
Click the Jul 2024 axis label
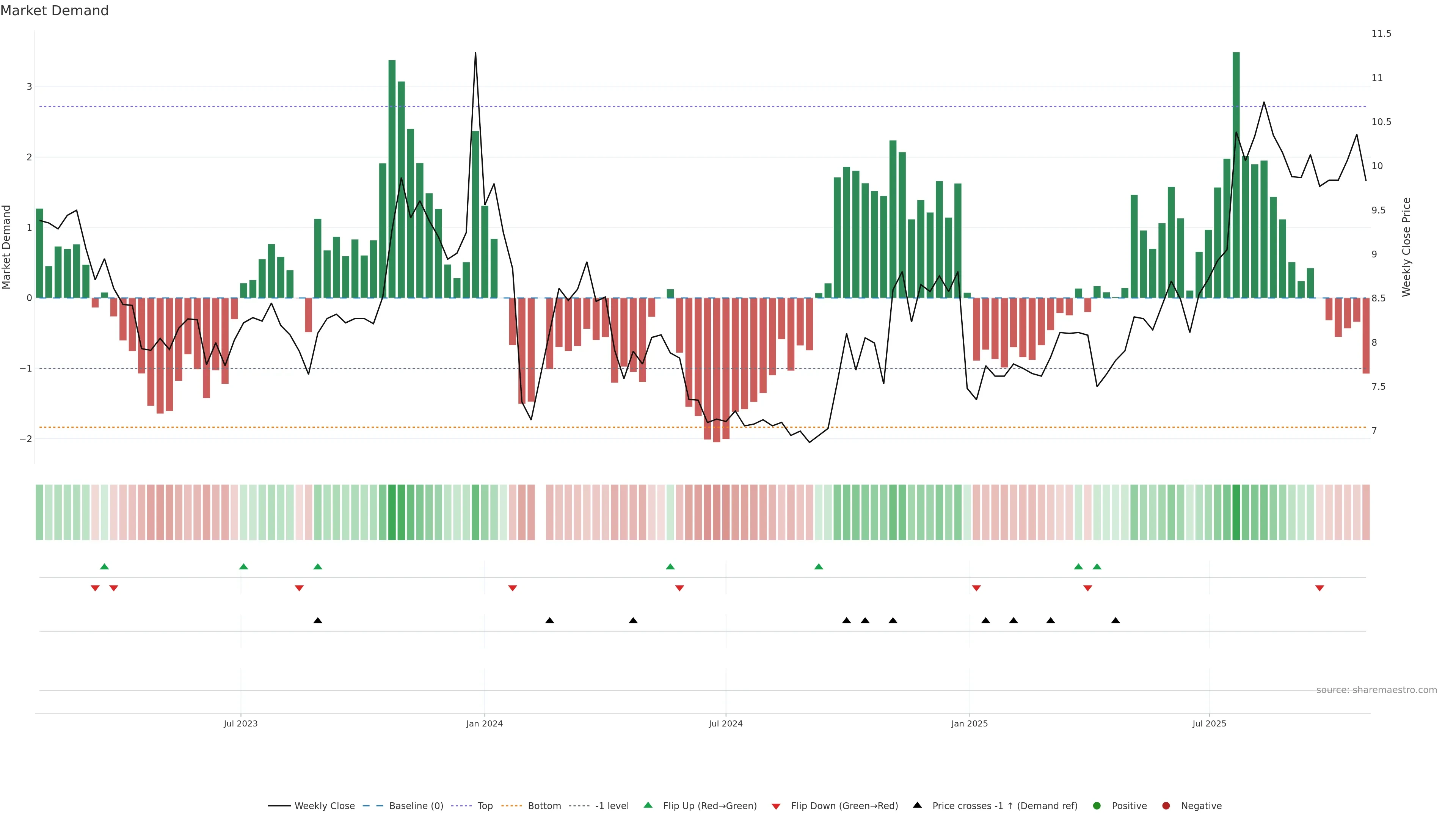pos(726,723)
